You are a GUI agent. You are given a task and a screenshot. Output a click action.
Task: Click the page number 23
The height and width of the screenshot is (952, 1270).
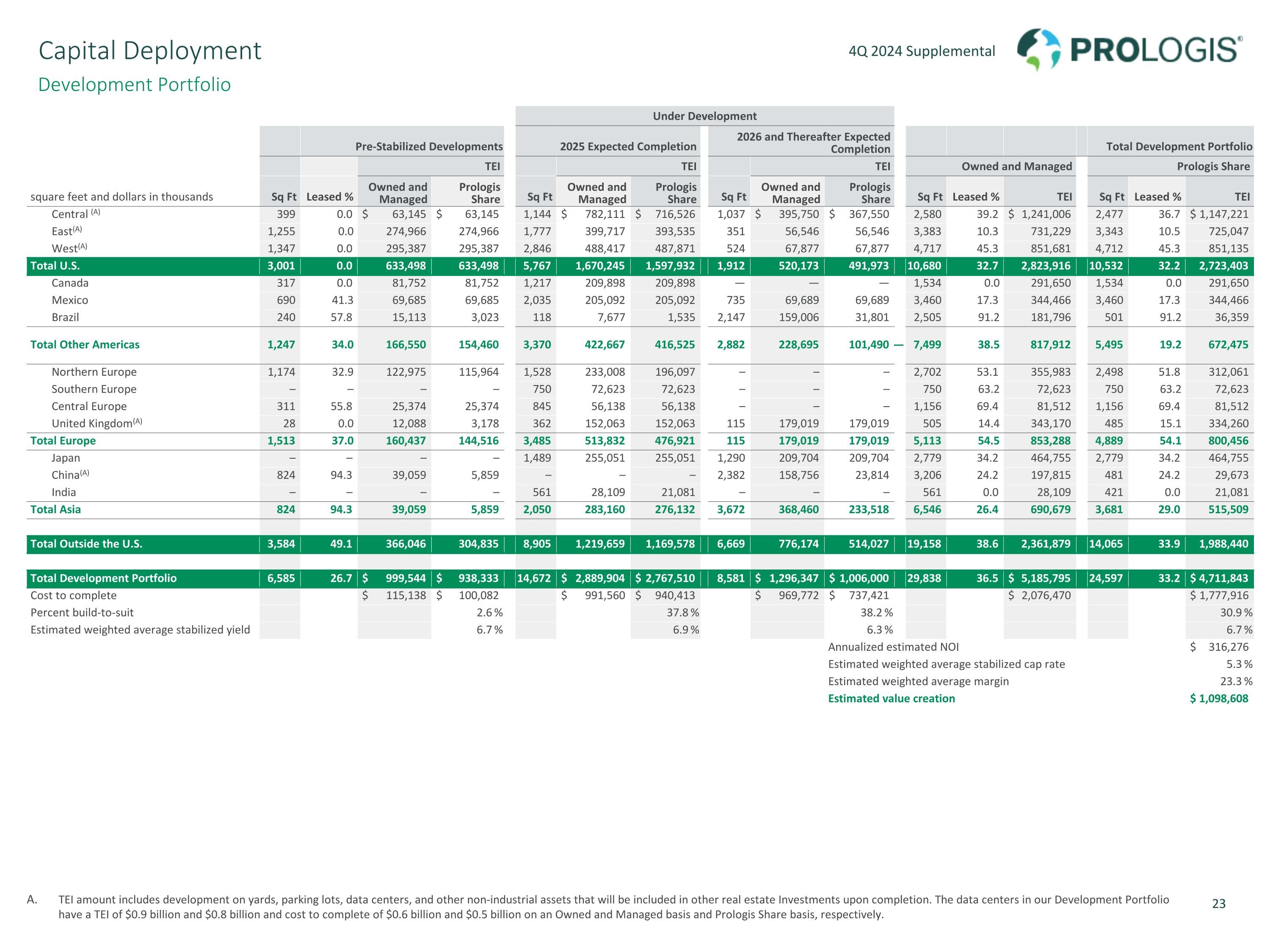(1218, 904)
